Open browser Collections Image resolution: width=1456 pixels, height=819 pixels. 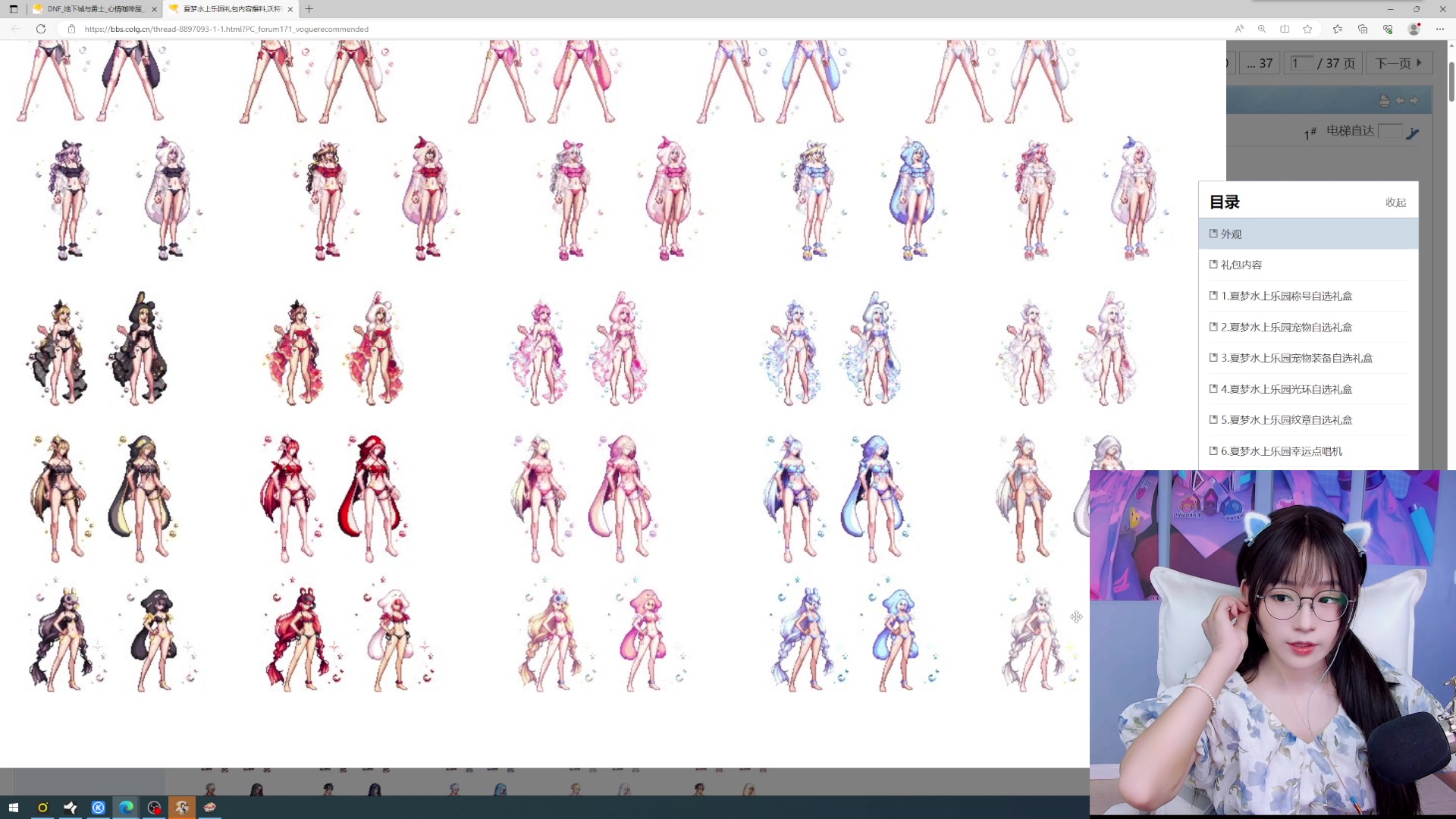click(x=1363, y=29)
